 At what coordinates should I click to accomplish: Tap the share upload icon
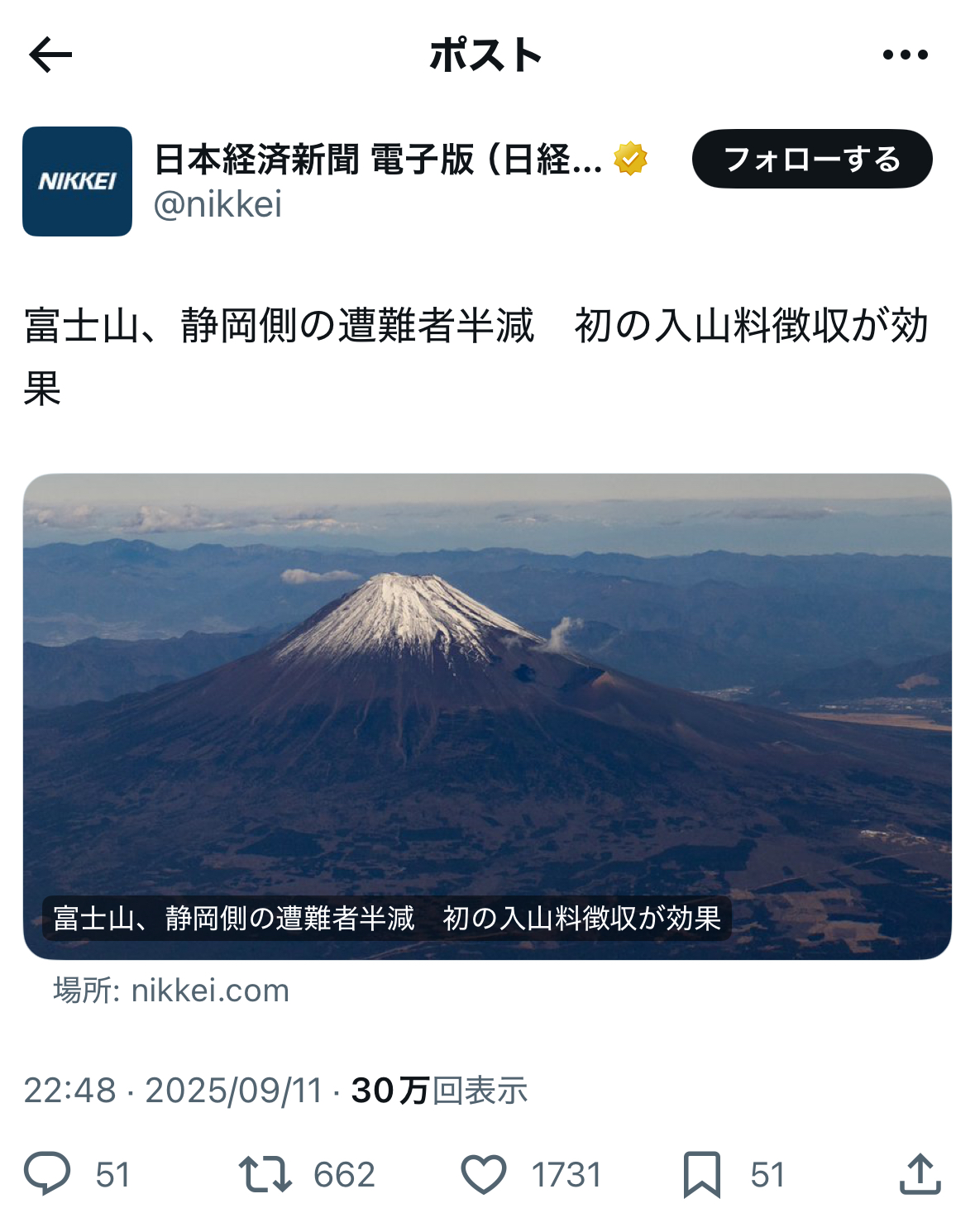coord(920,1174)
